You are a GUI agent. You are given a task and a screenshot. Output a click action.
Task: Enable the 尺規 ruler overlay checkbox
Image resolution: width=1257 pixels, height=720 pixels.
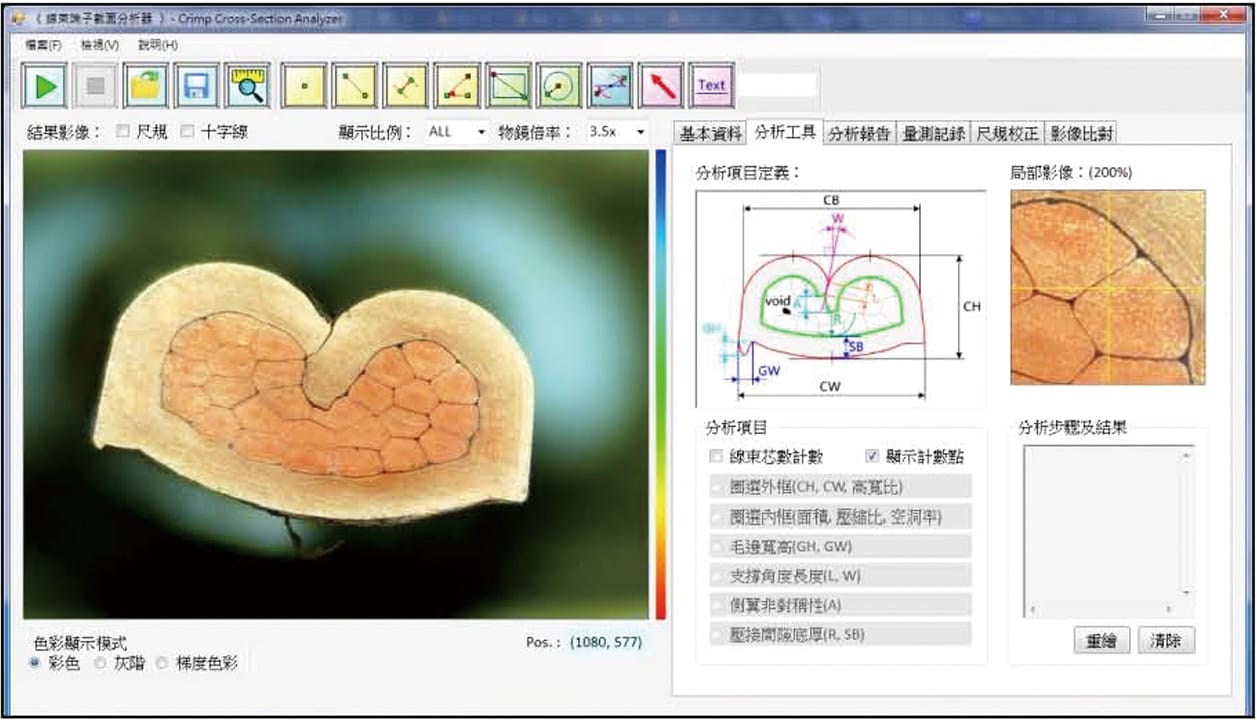(x=123, y=131)
